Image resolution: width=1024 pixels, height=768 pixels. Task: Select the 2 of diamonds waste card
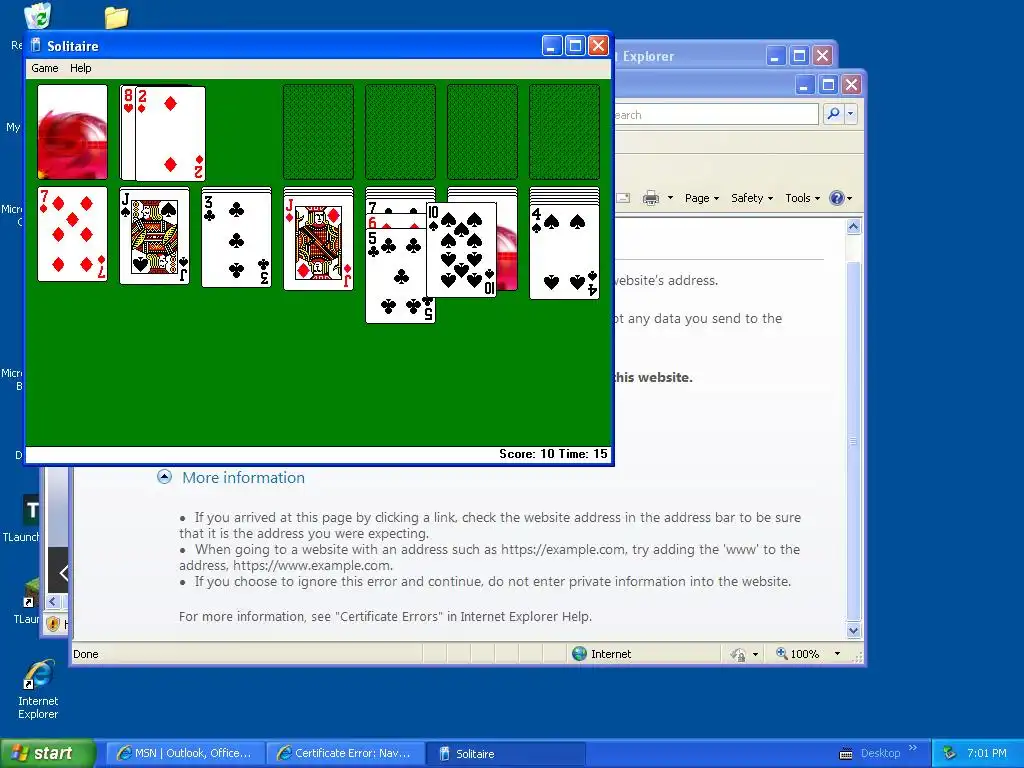coord(170,133)
